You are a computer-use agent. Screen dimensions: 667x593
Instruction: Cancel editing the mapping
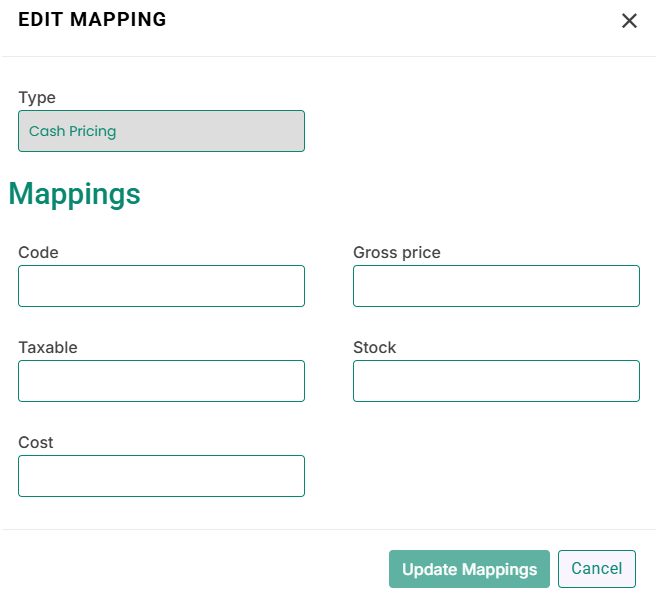pos(597,569)
